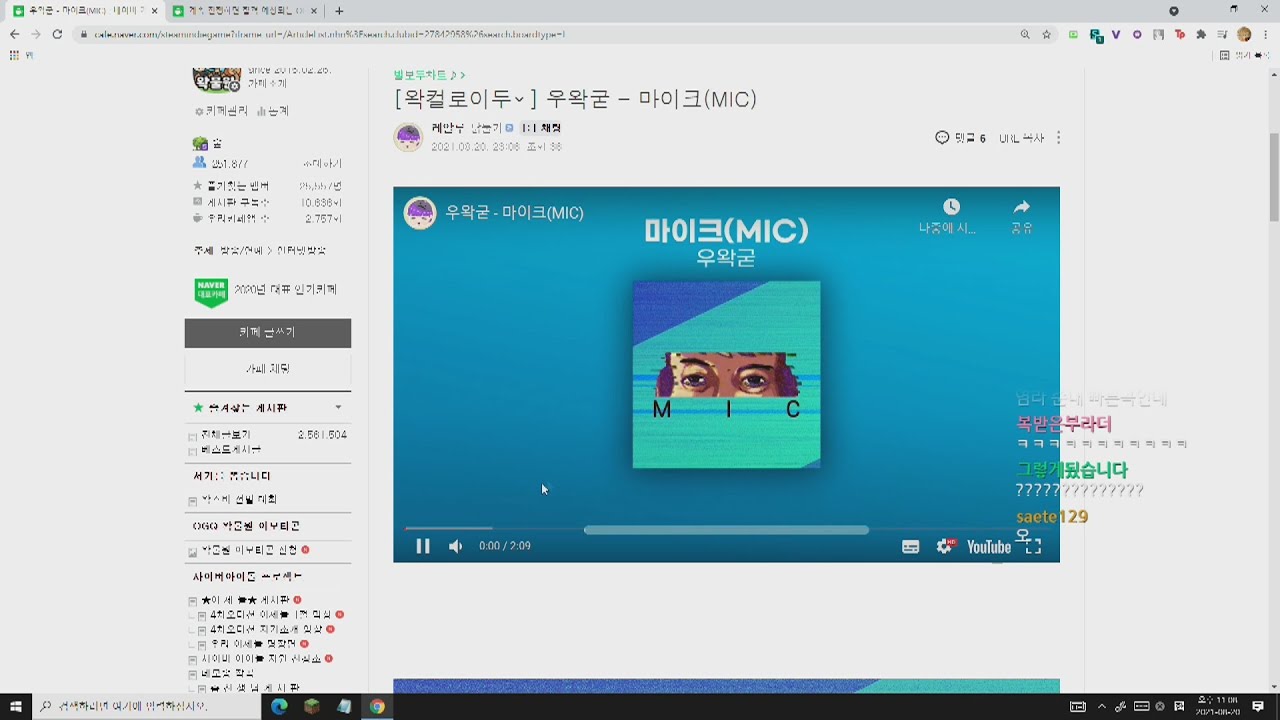The height and width of the screenshot is (720, 1280).
Task: Copy the post URL
Action: 1021,138
